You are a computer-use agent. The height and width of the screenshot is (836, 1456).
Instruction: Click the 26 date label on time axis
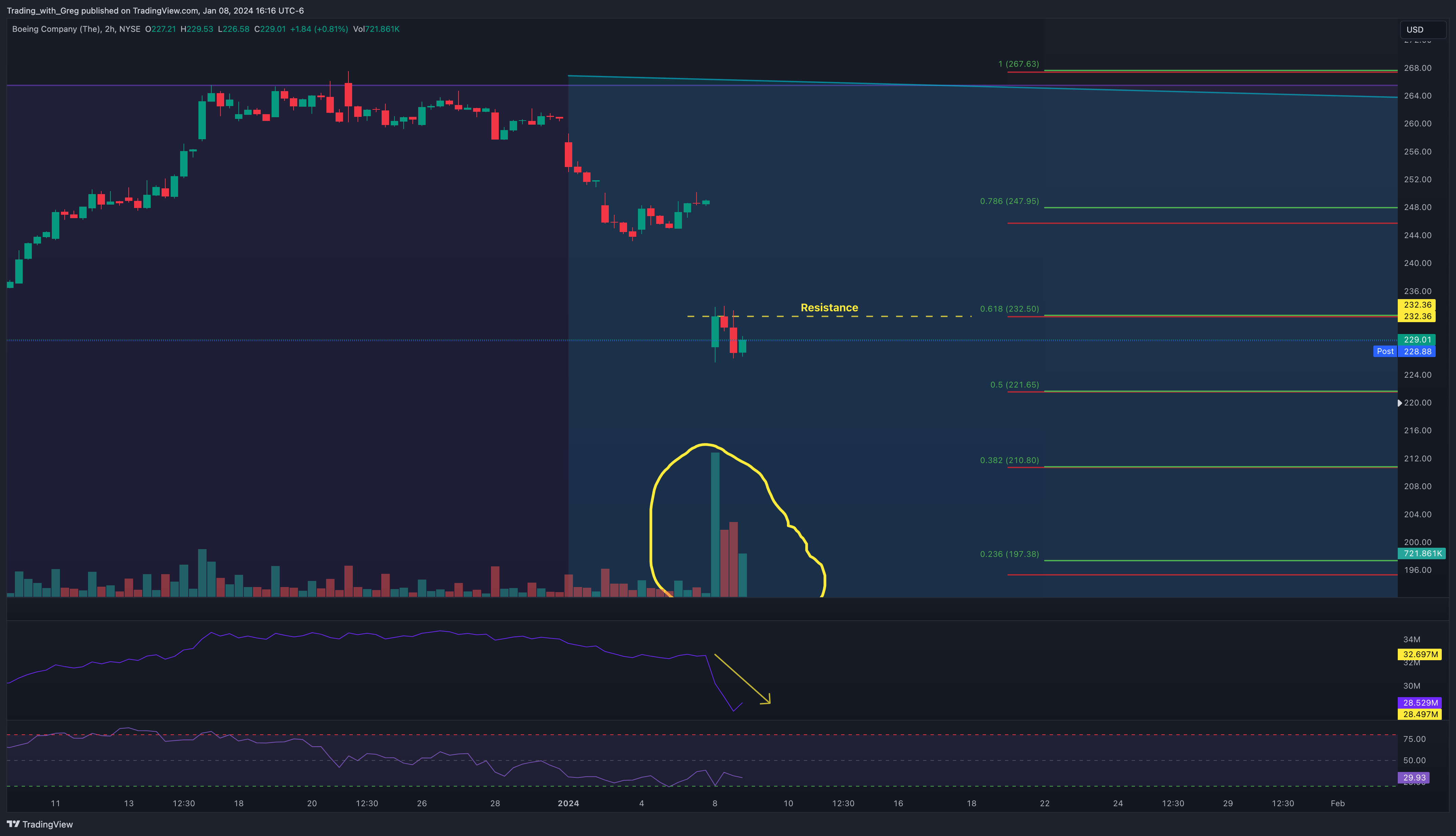(422, 803)
